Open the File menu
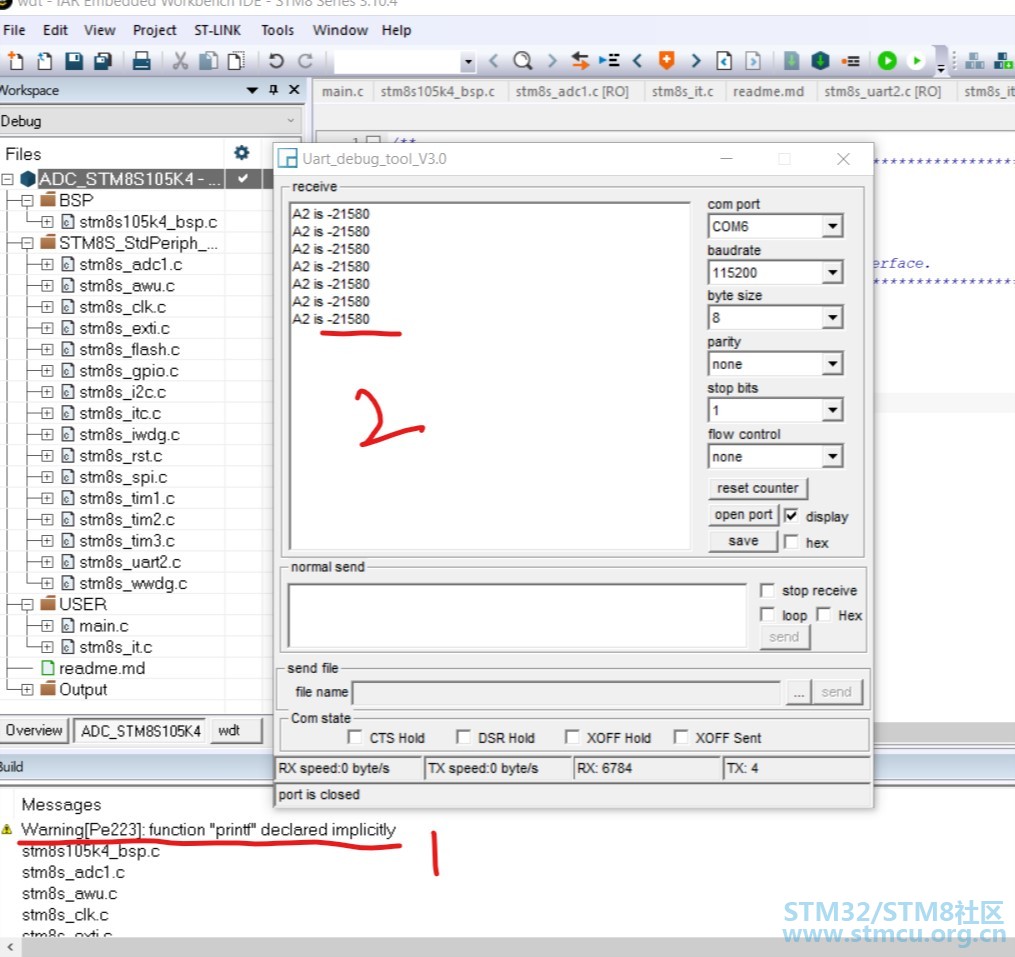The height and width of the screenshot is (957, 1015). coord(14,30)
